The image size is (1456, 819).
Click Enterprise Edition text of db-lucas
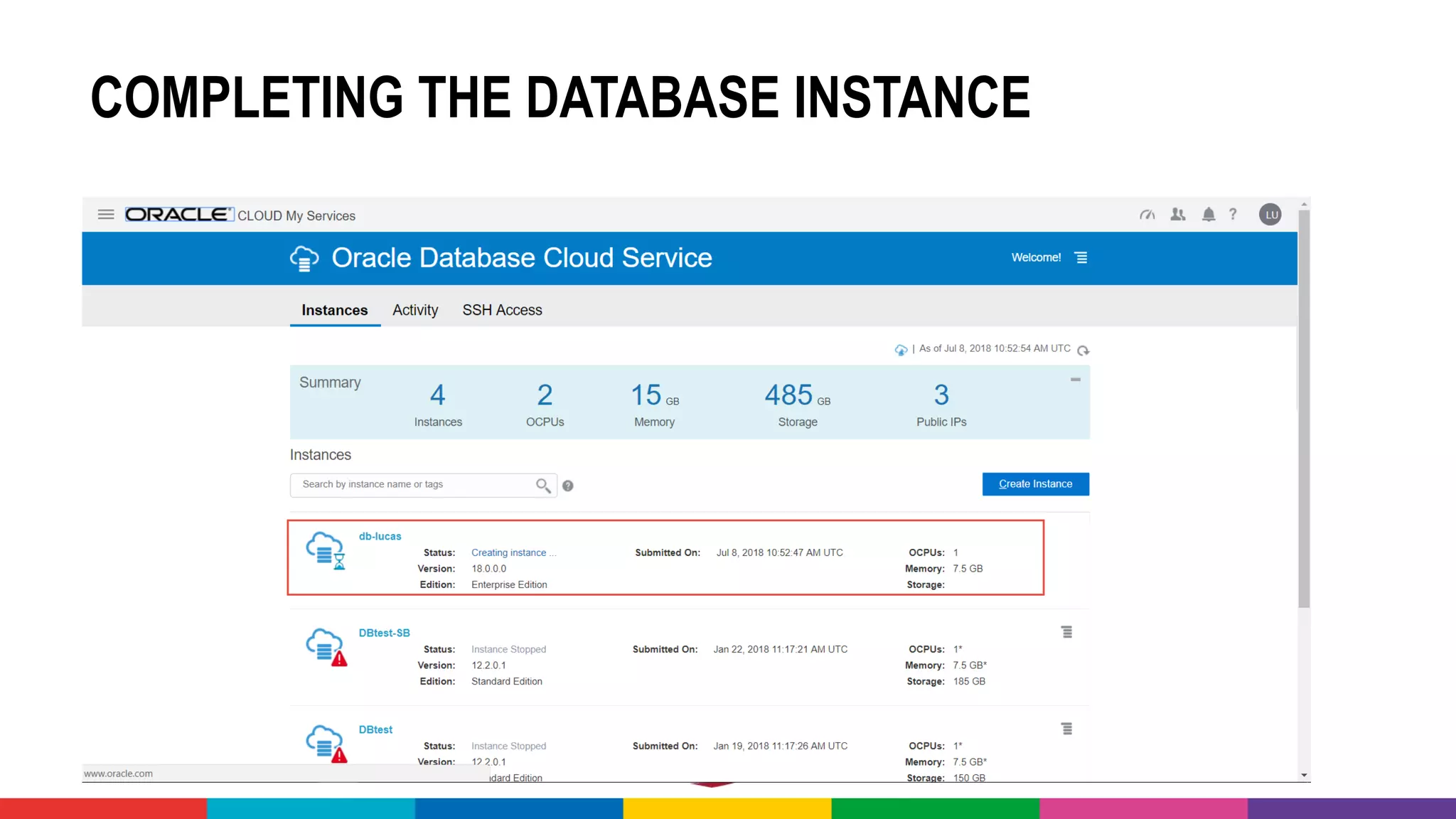(x=509, y=584)
